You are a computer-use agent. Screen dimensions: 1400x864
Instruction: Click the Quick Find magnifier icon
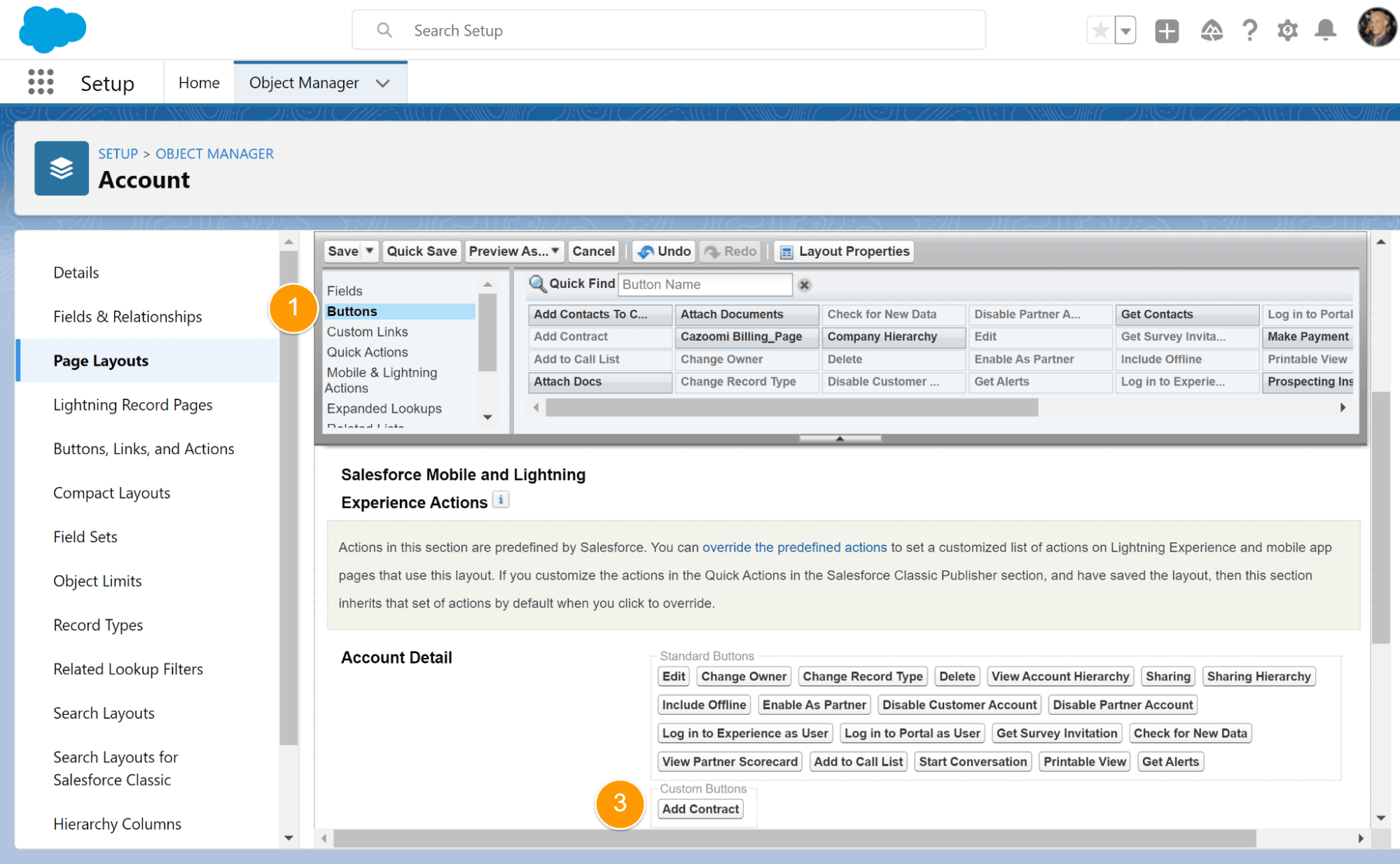click(537, 284)
